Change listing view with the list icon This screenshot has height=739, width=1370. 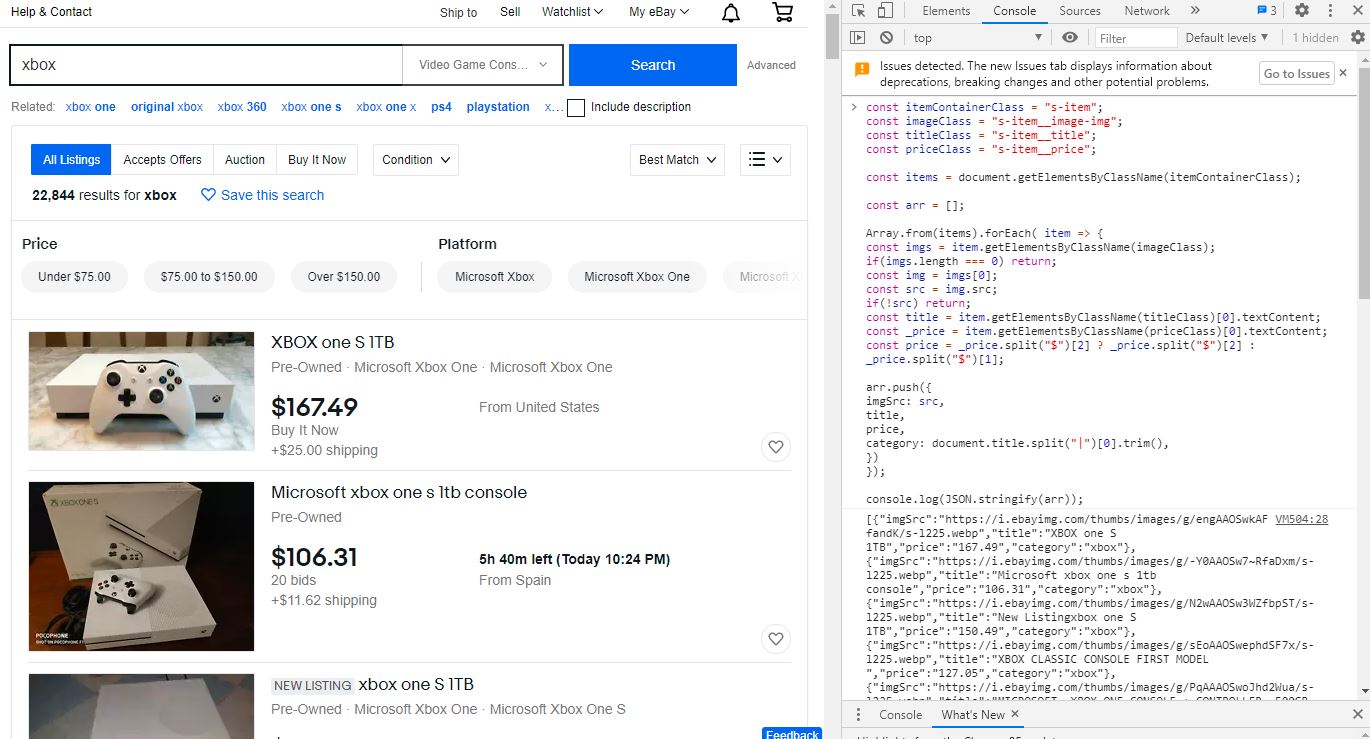[764, 159]
